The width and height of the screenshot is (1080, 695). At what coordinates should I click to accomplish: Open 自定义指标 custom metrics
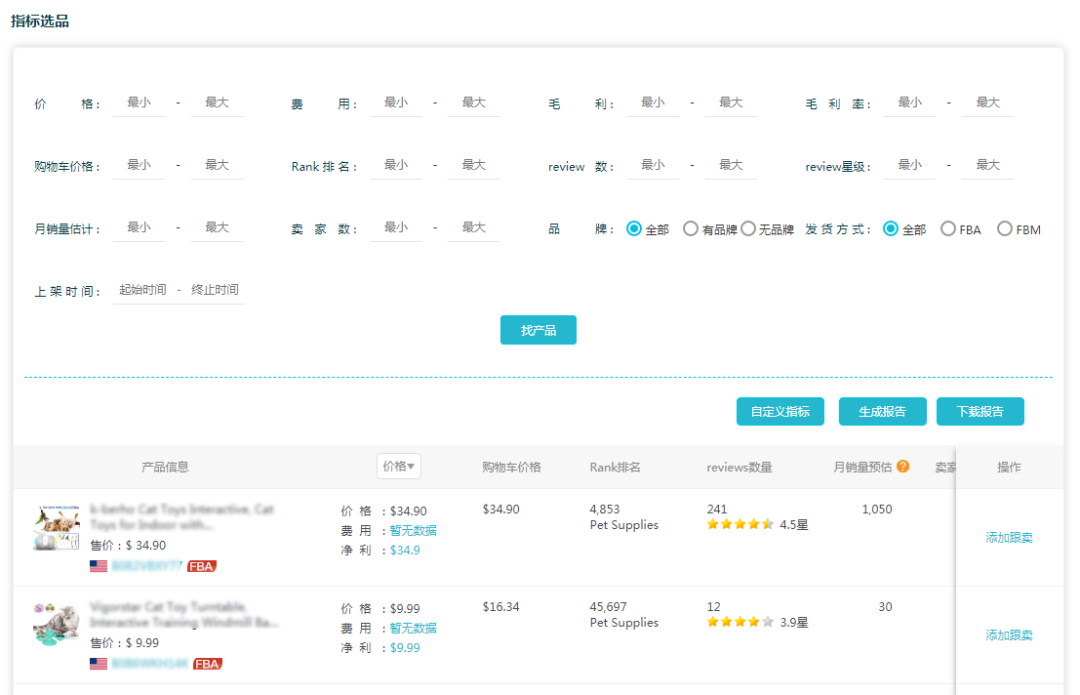pos(780,411)
